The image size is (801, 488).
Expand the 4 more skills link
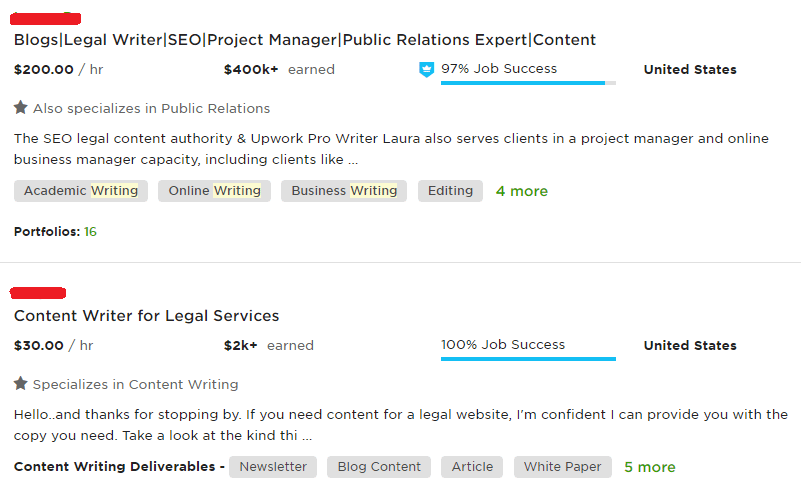click(x=522, y=191)
